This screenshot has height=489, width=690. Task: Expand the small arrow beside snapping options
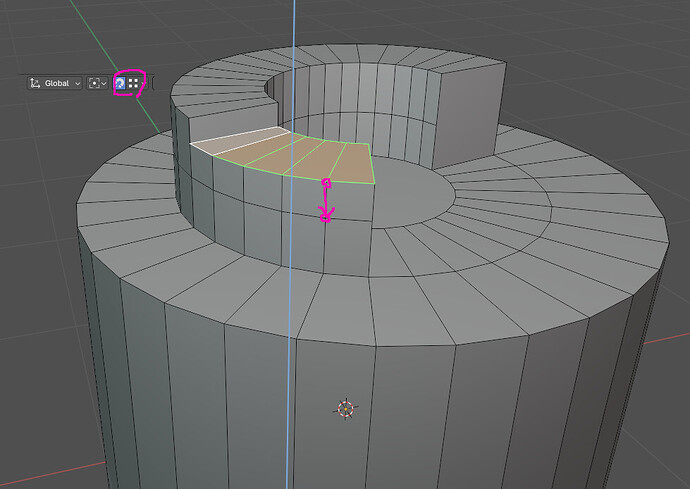[143, 83]
